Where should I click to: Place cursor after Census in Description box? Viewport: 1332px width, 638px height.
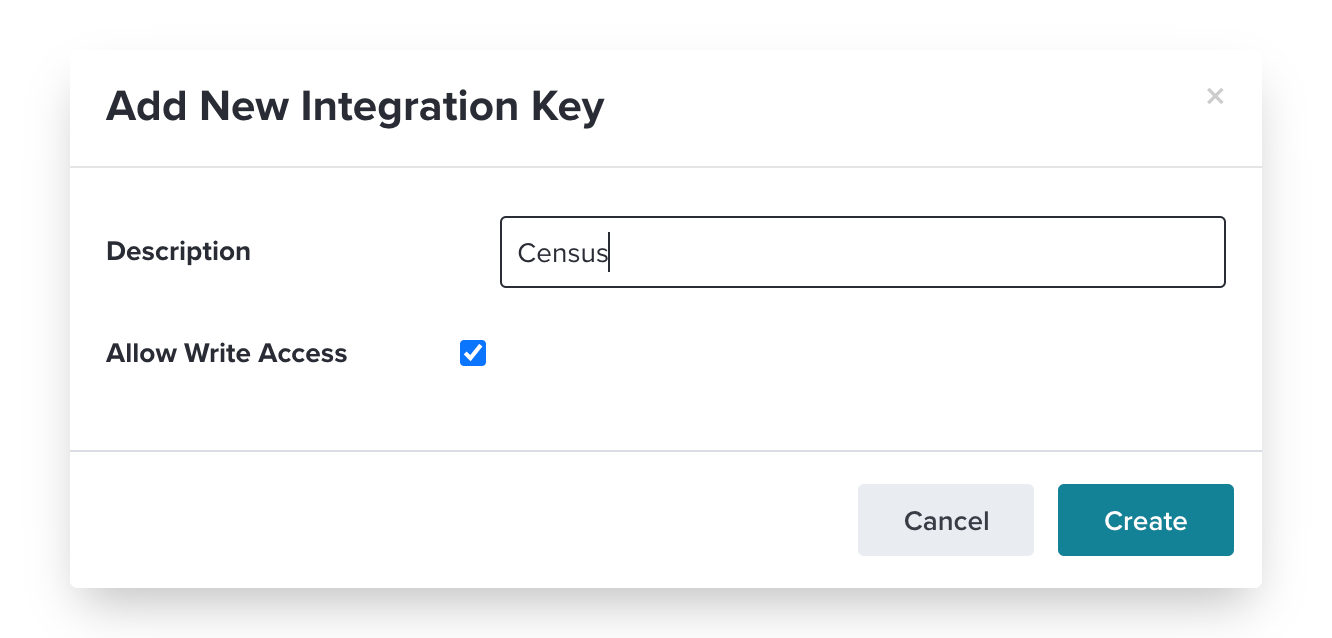[609, 253]
